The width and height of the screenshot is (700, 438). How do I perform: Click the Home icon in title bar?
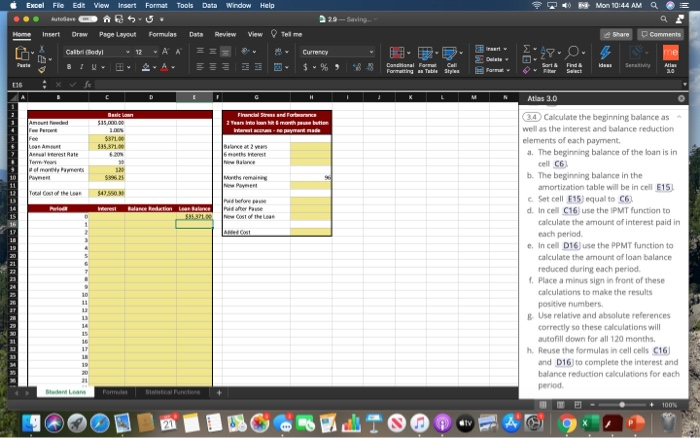pyautogui.click(x=107, y=19)
